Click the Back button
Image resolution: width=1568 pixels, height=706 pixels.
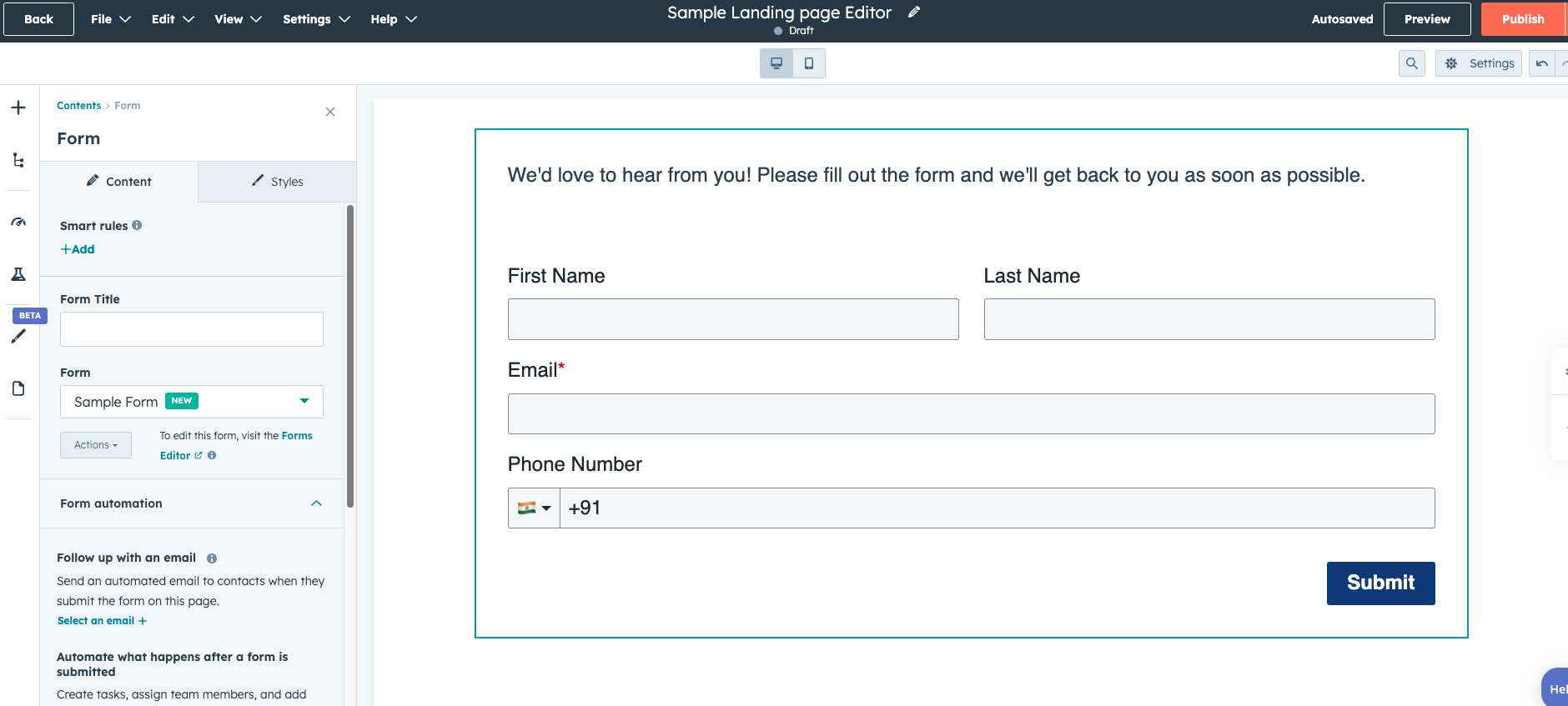(38, 19)
